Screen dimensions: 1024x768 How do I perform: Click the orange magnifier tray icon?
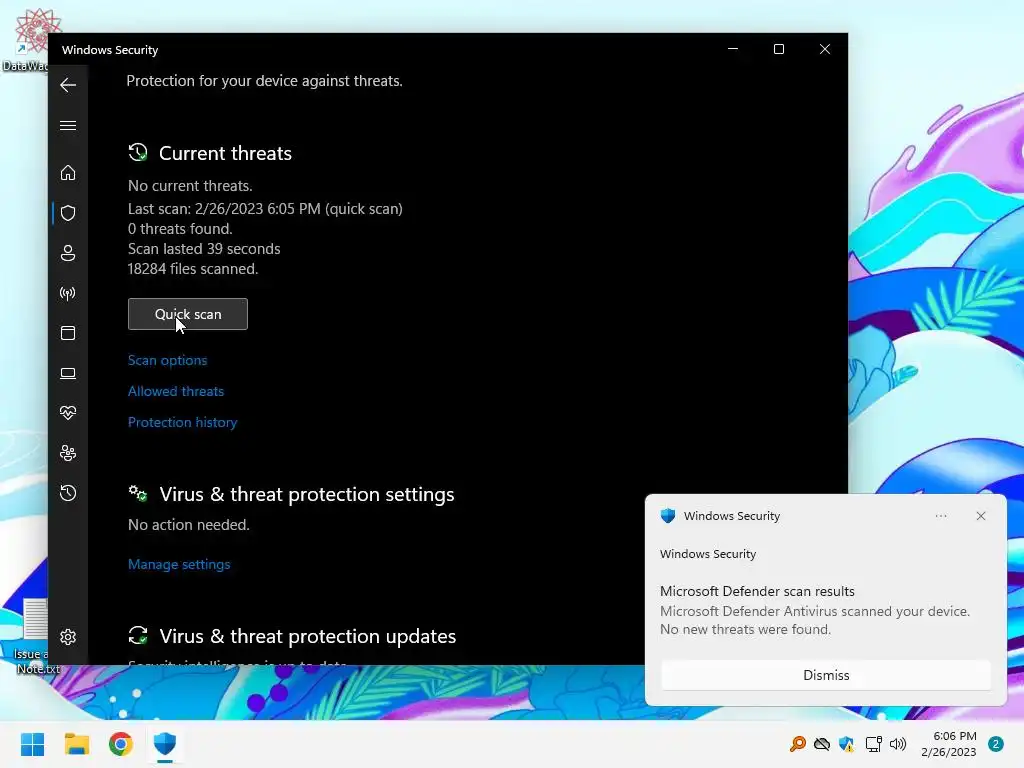coord(797,744)
